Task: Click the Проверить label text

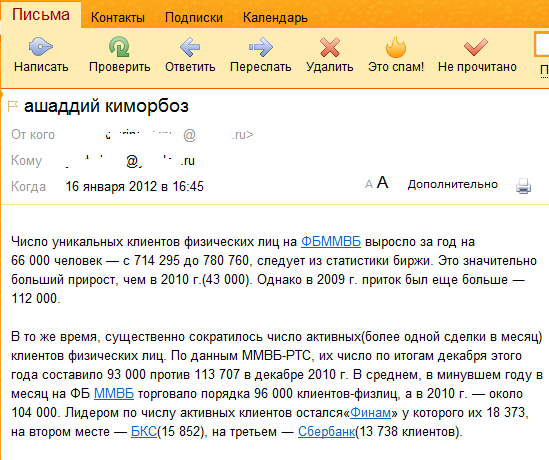Action: [119, 67]
